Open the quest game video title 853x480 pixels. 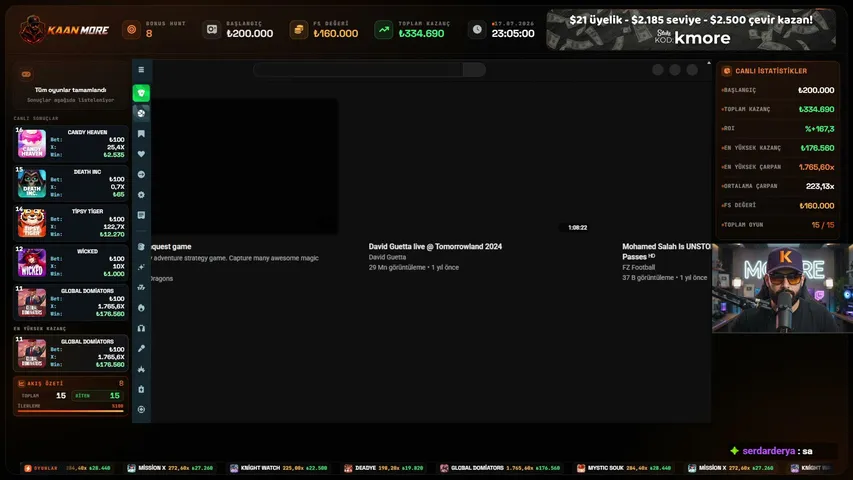(171, 247)
